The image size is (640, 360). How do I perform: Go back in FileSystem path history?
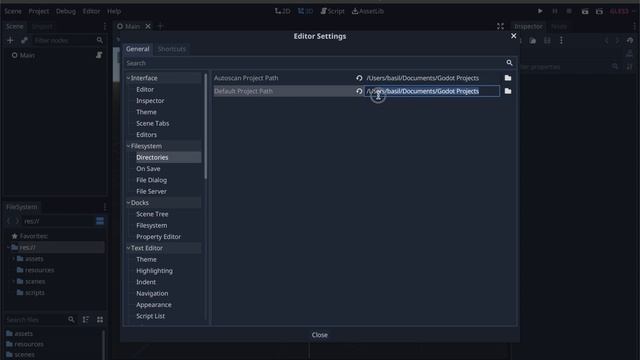[x=9, y=221]
